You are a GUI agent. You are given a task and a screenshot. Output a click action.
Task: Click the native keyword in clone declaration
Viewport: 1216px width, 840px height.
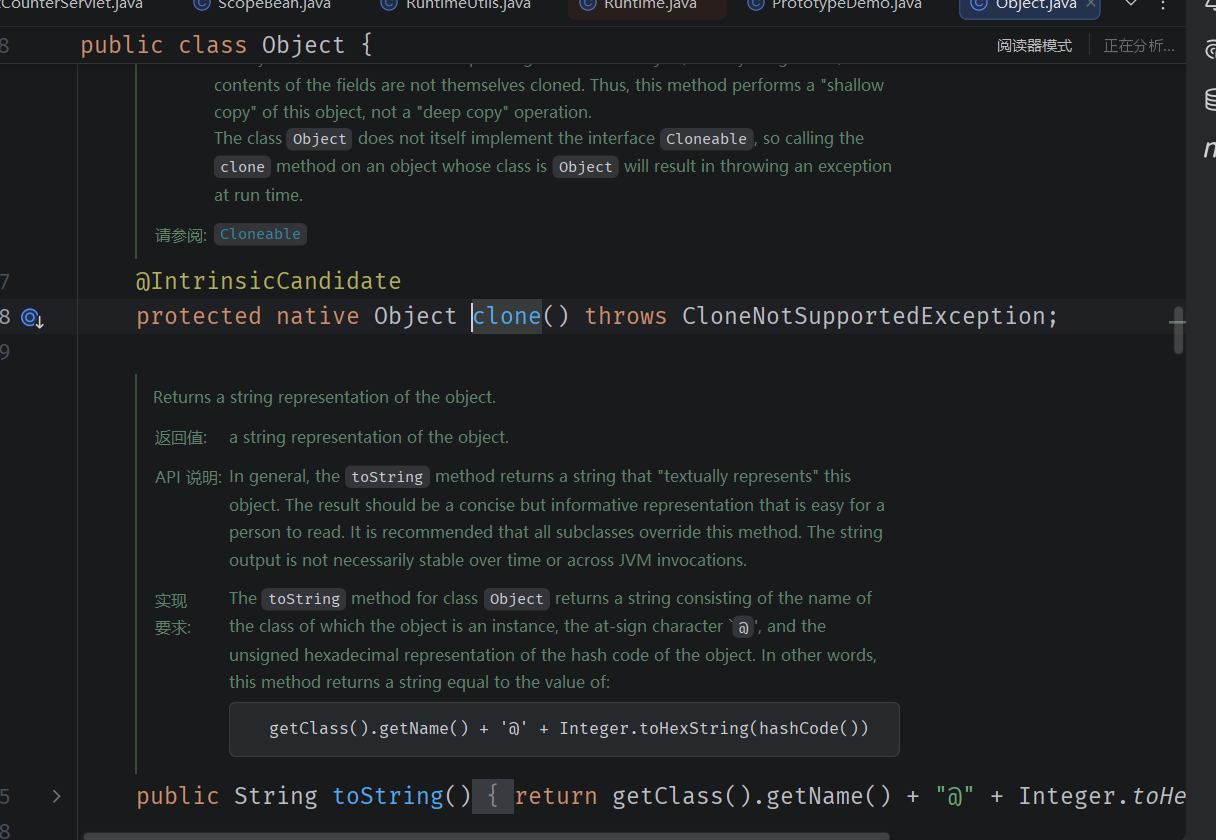[x=317, y=316]
